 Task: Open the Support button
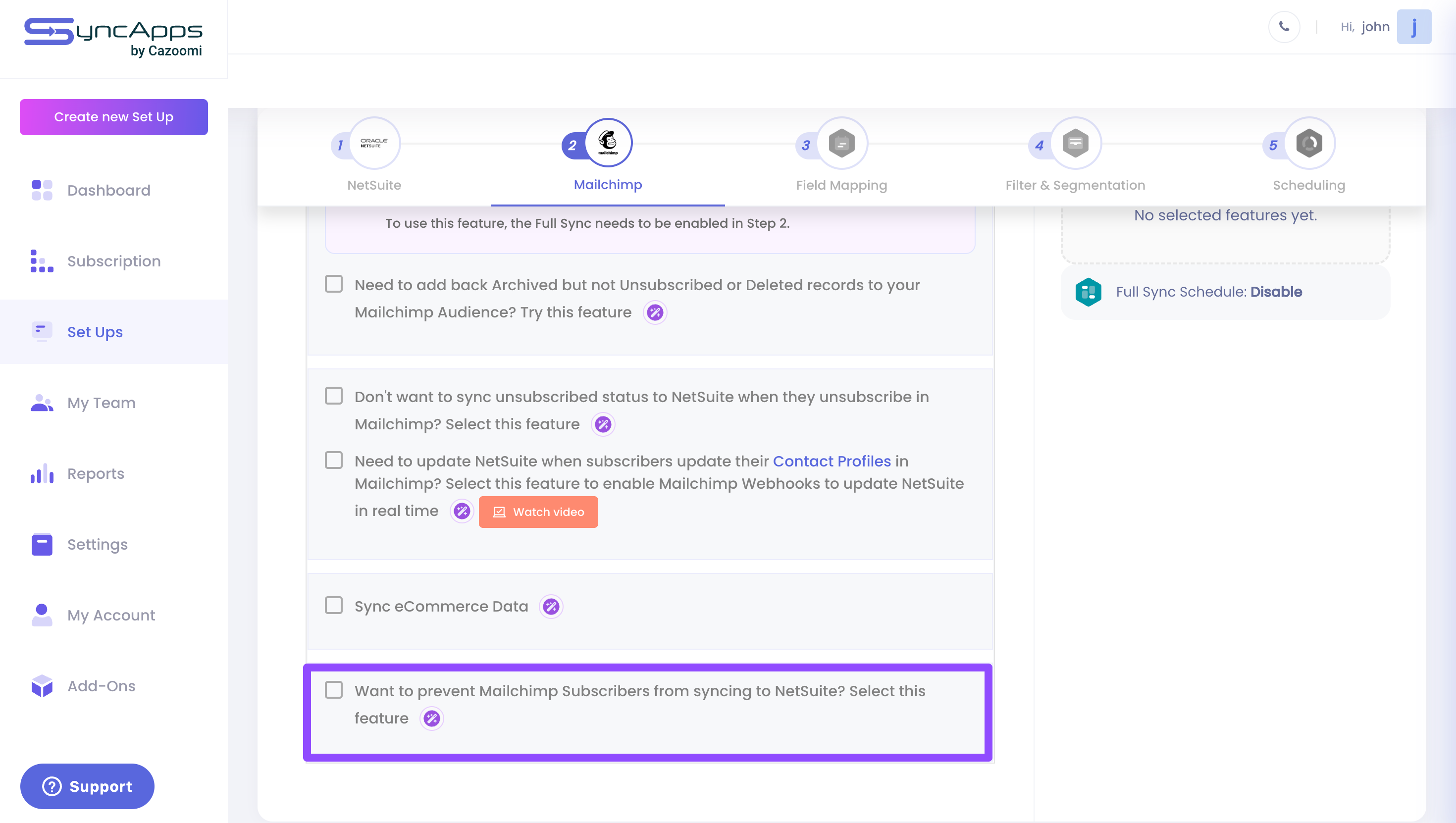click(x=87, y=786)
